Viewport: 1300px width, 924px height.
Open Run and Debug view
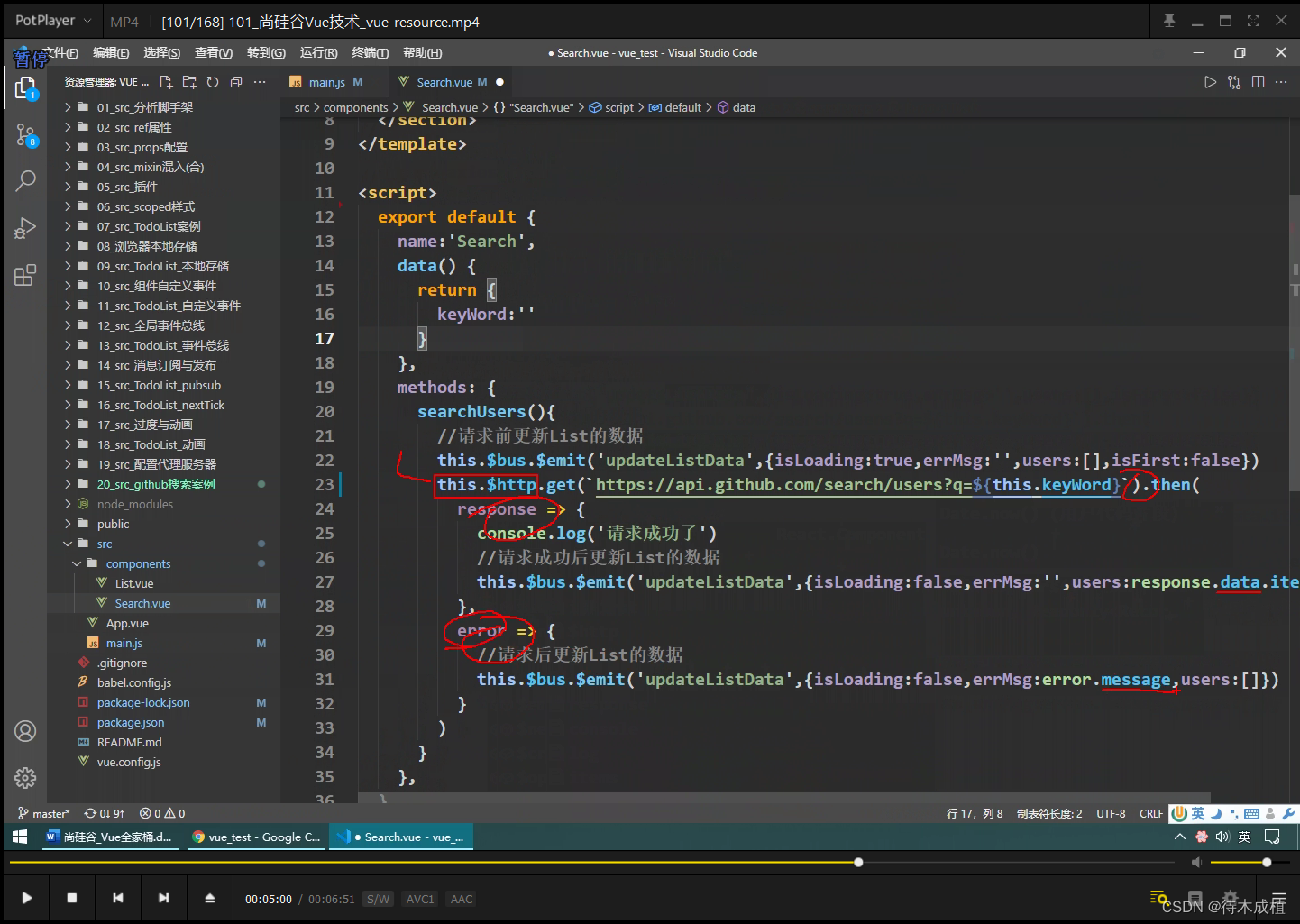[25, 228]
